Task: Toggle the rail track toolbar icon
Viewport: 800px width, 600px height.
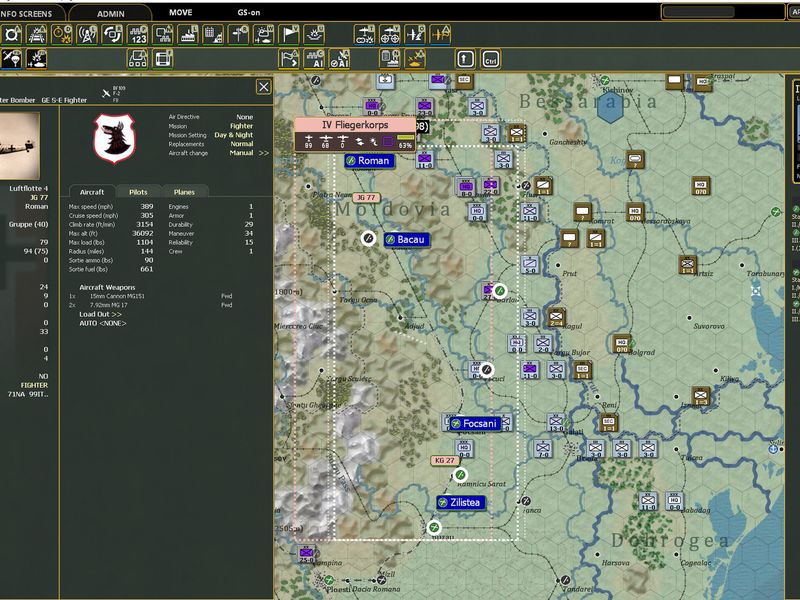Action: [x=37, y=35]
